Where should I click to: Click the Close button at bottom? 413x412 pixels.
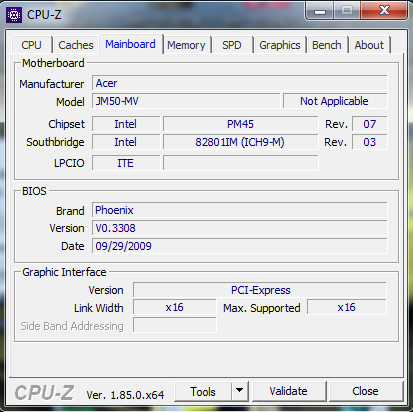click(x=365, y=391)
